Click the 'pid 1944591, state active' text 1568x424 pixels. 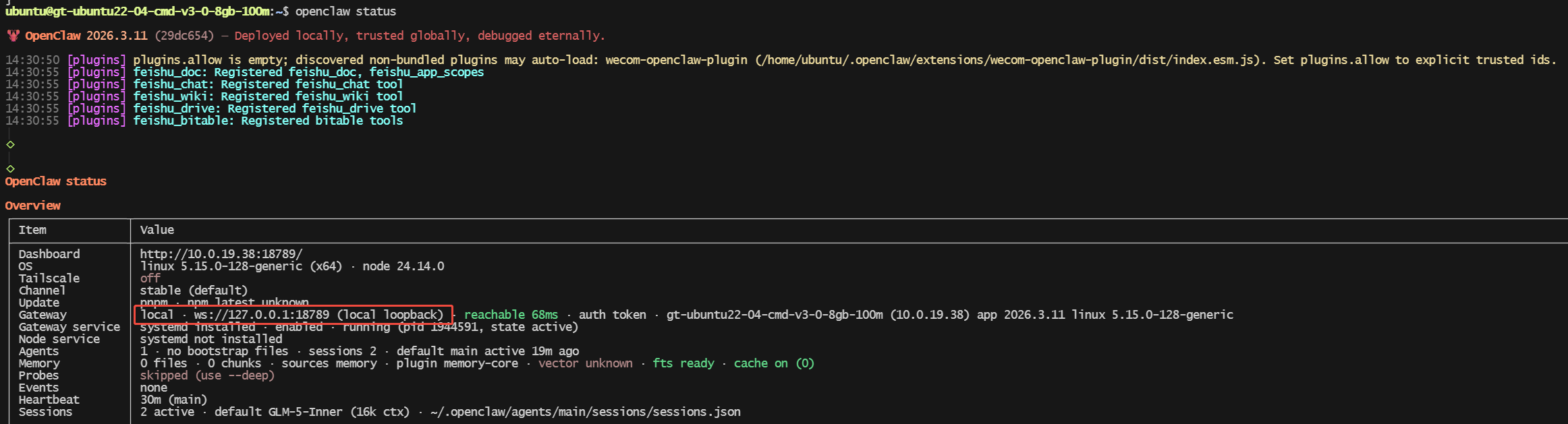487,327
